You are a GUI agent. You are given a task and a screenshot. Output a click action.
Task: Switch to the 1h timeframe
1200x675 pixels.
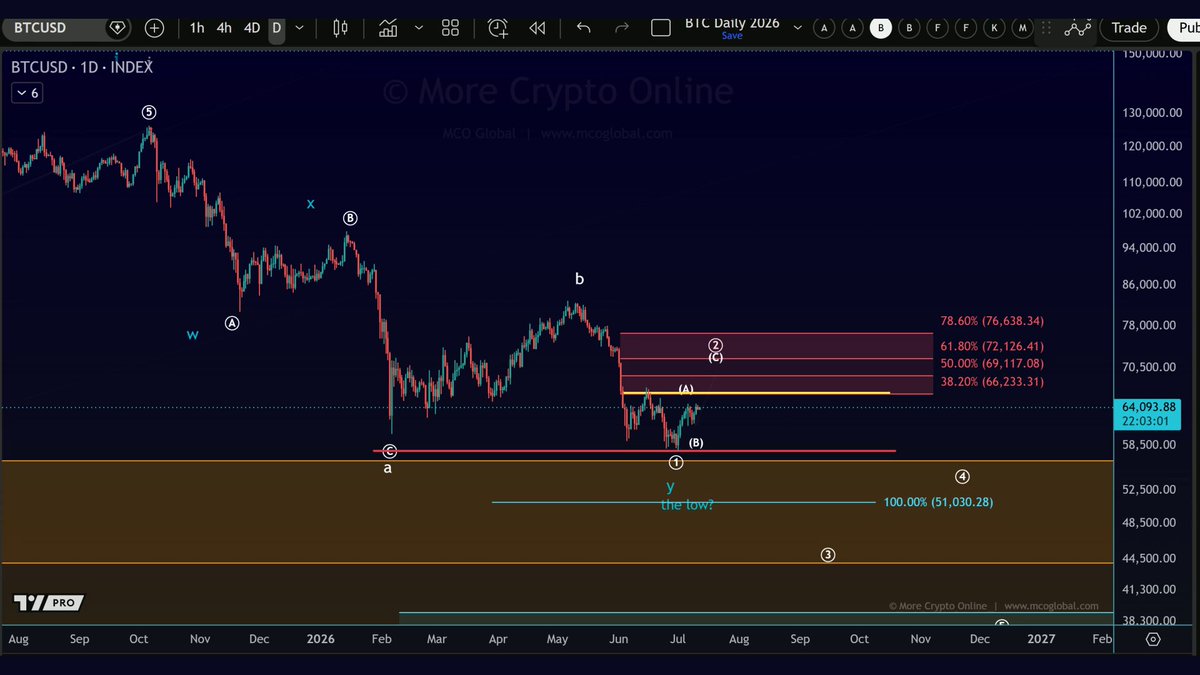[x=197, y=28]
